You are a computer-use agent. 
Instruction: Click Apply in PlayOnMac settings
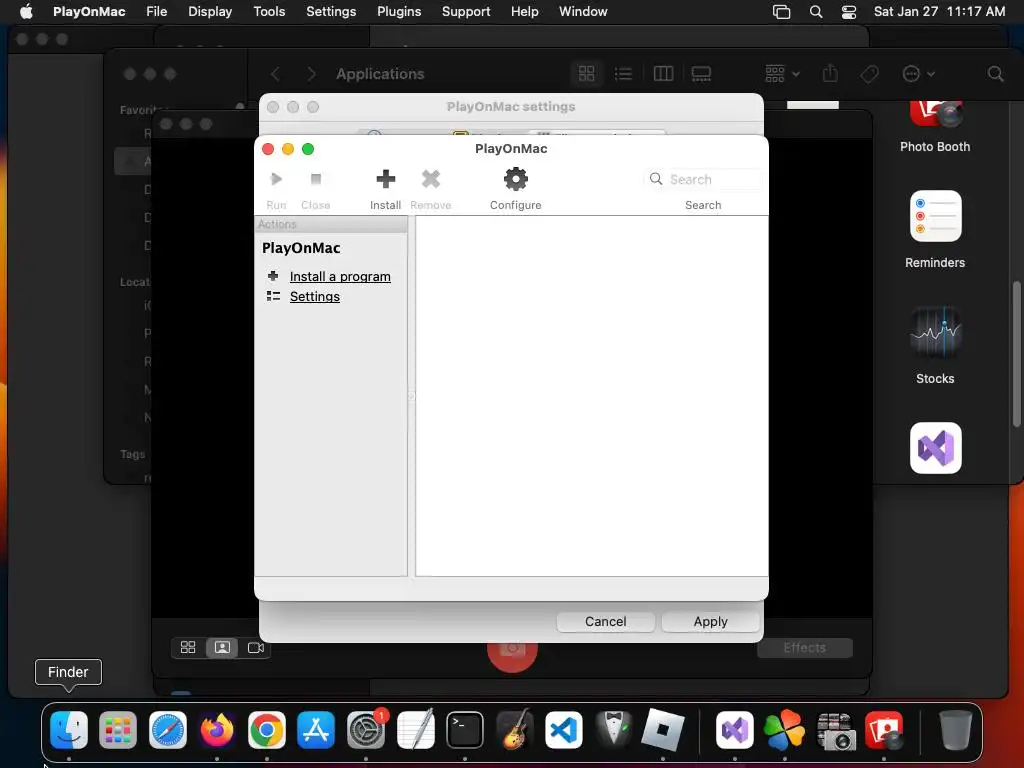[x=710, y=621]
